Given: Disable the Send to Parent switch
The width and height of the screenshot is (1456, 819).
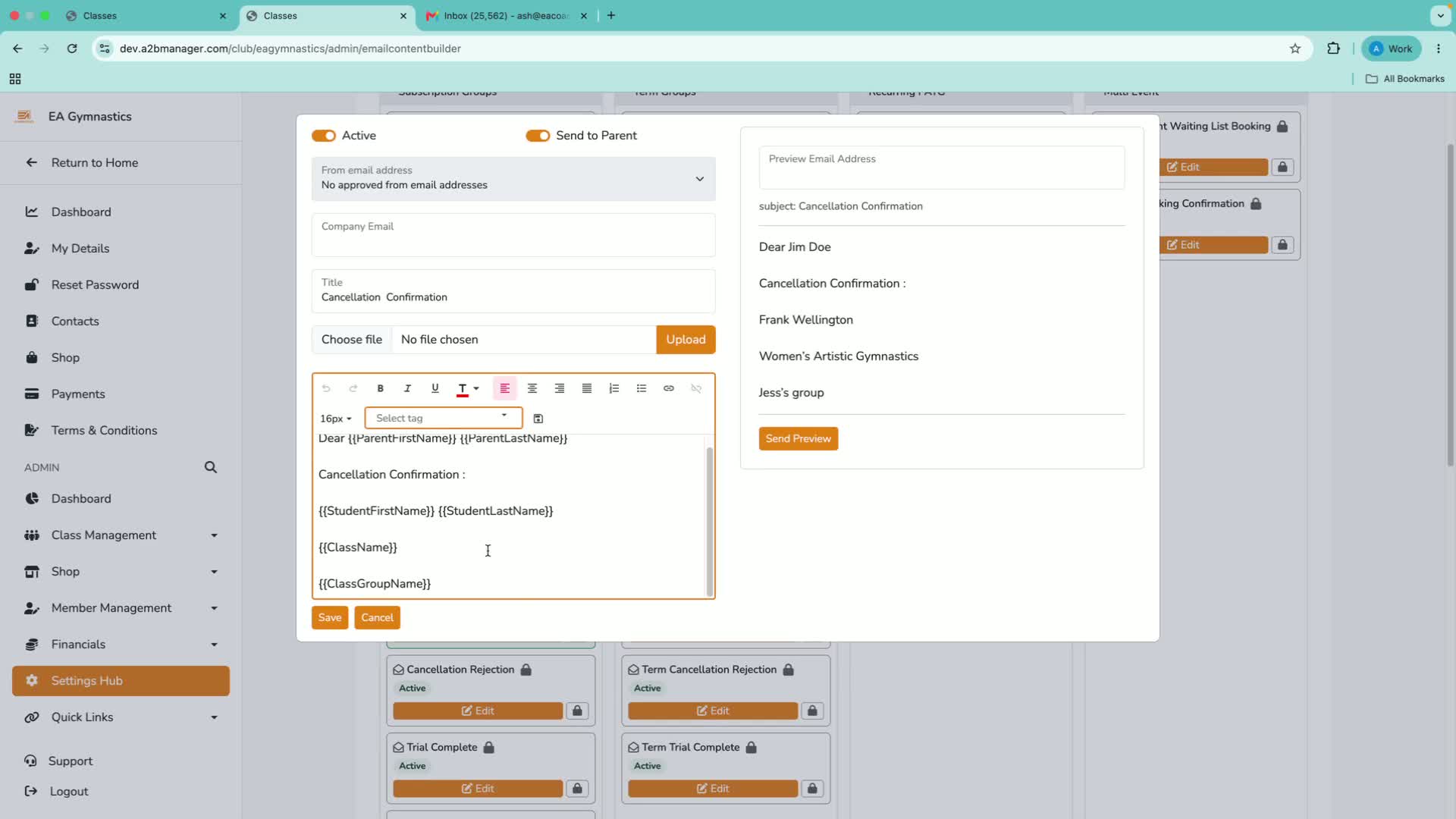Looking at the screenshot, I should pyautogui.click(x=538, y=136).
